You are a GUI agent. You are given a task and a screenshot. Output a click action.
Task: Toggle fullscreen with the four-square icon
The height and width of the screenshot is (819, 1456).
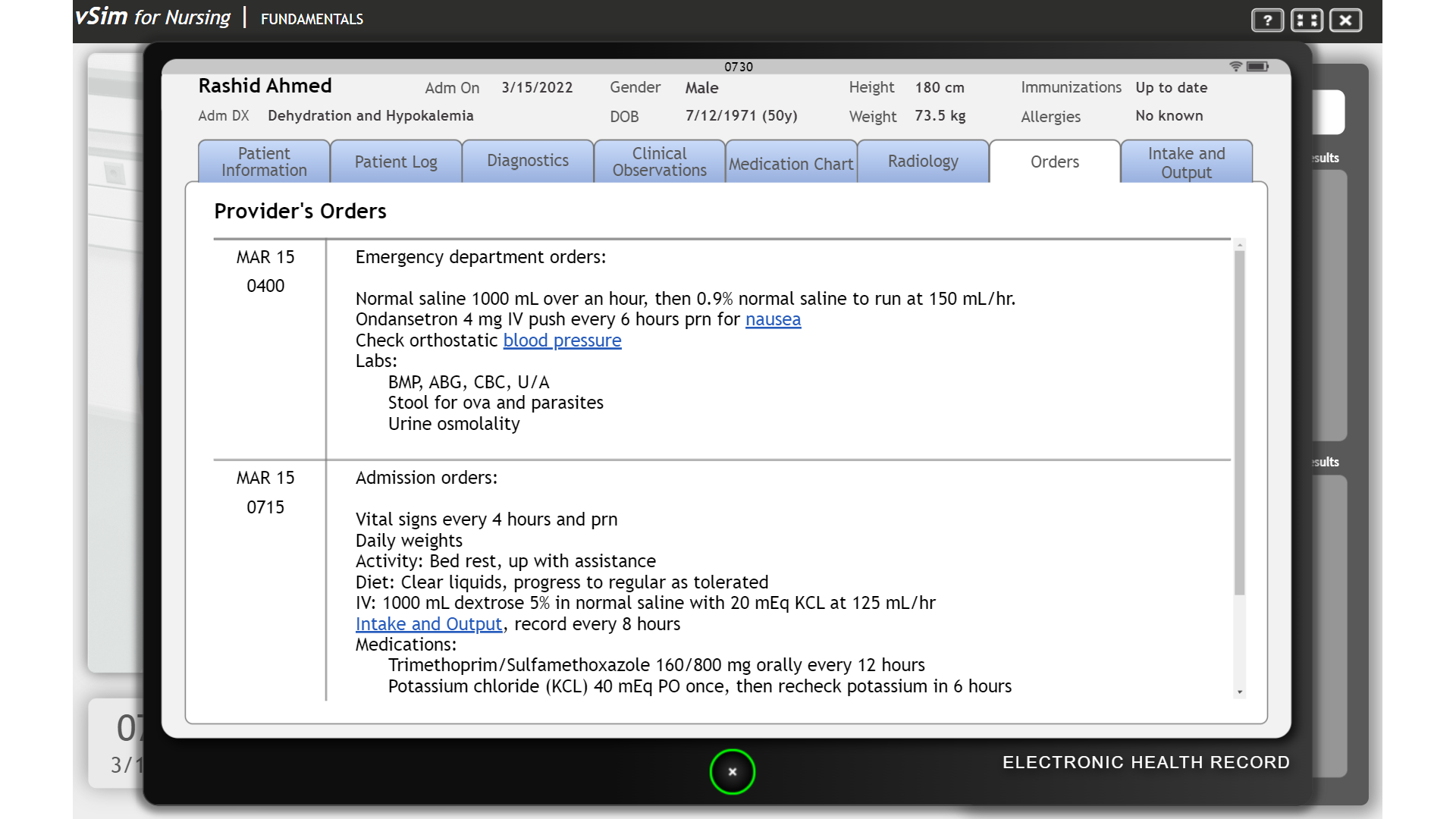click(x=1307, y=20)
